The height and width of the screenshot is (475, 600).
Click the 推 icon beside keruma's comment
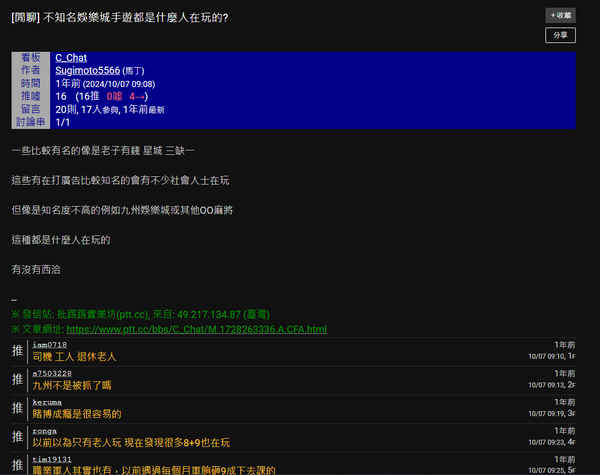[x=17, y=408]
